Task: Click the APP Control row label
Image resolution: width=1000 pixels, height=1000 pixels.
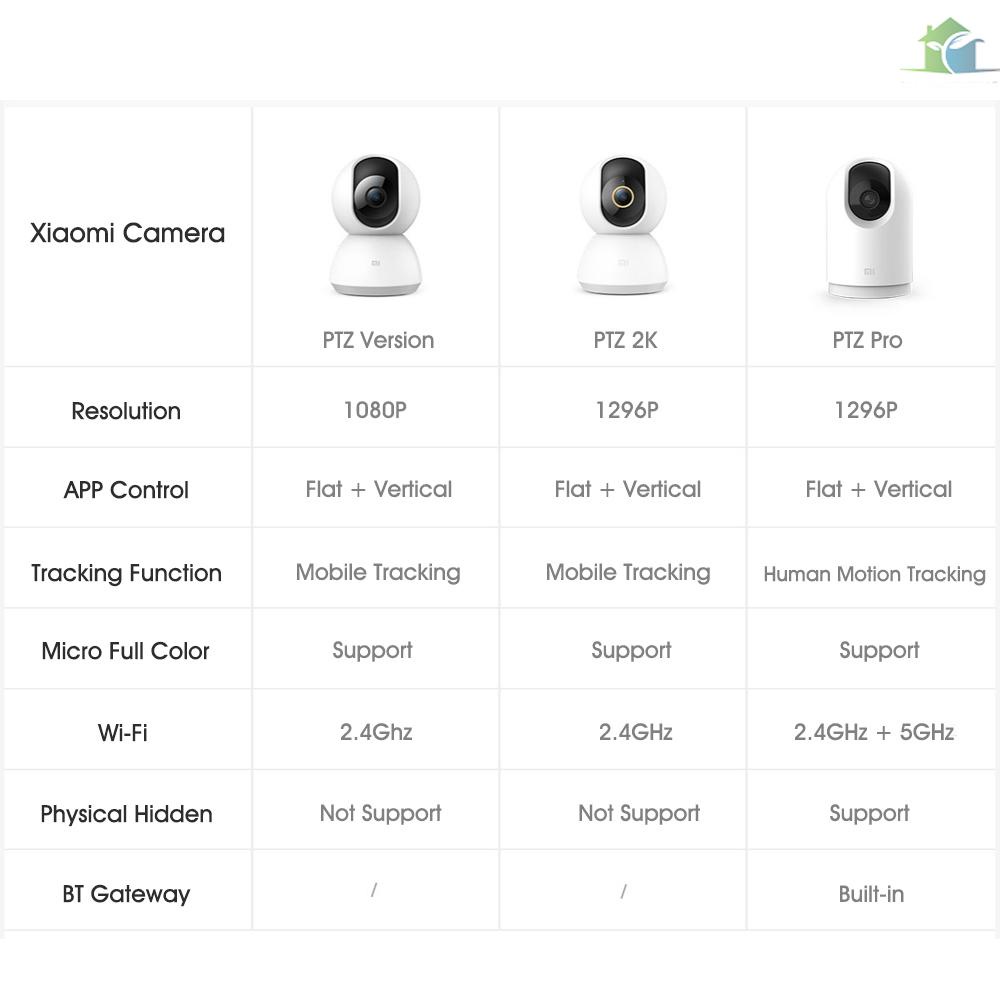Action: tap(126, 490)
